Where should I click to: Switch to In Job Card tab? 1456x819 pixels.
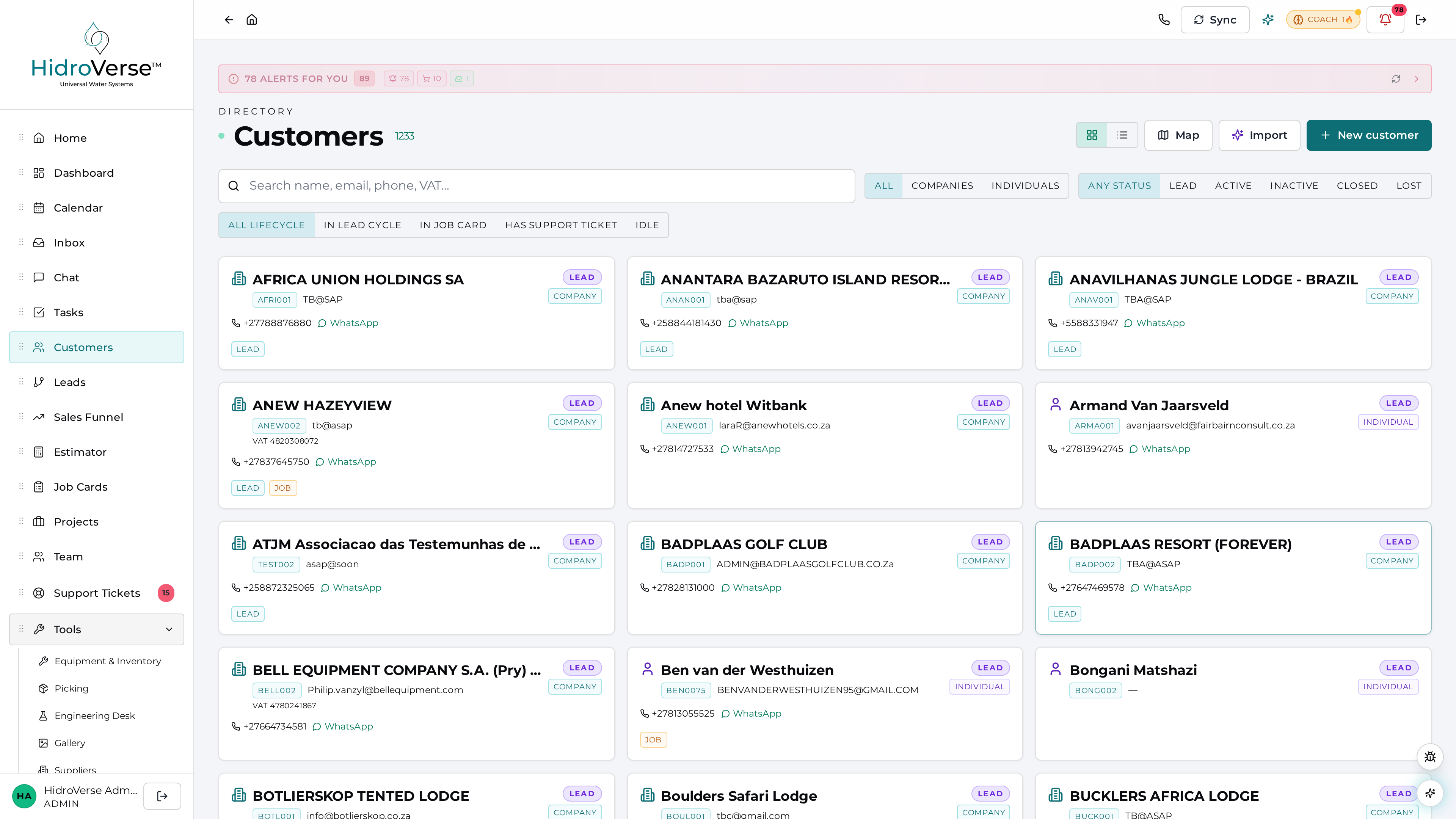[x=453, y=226]
